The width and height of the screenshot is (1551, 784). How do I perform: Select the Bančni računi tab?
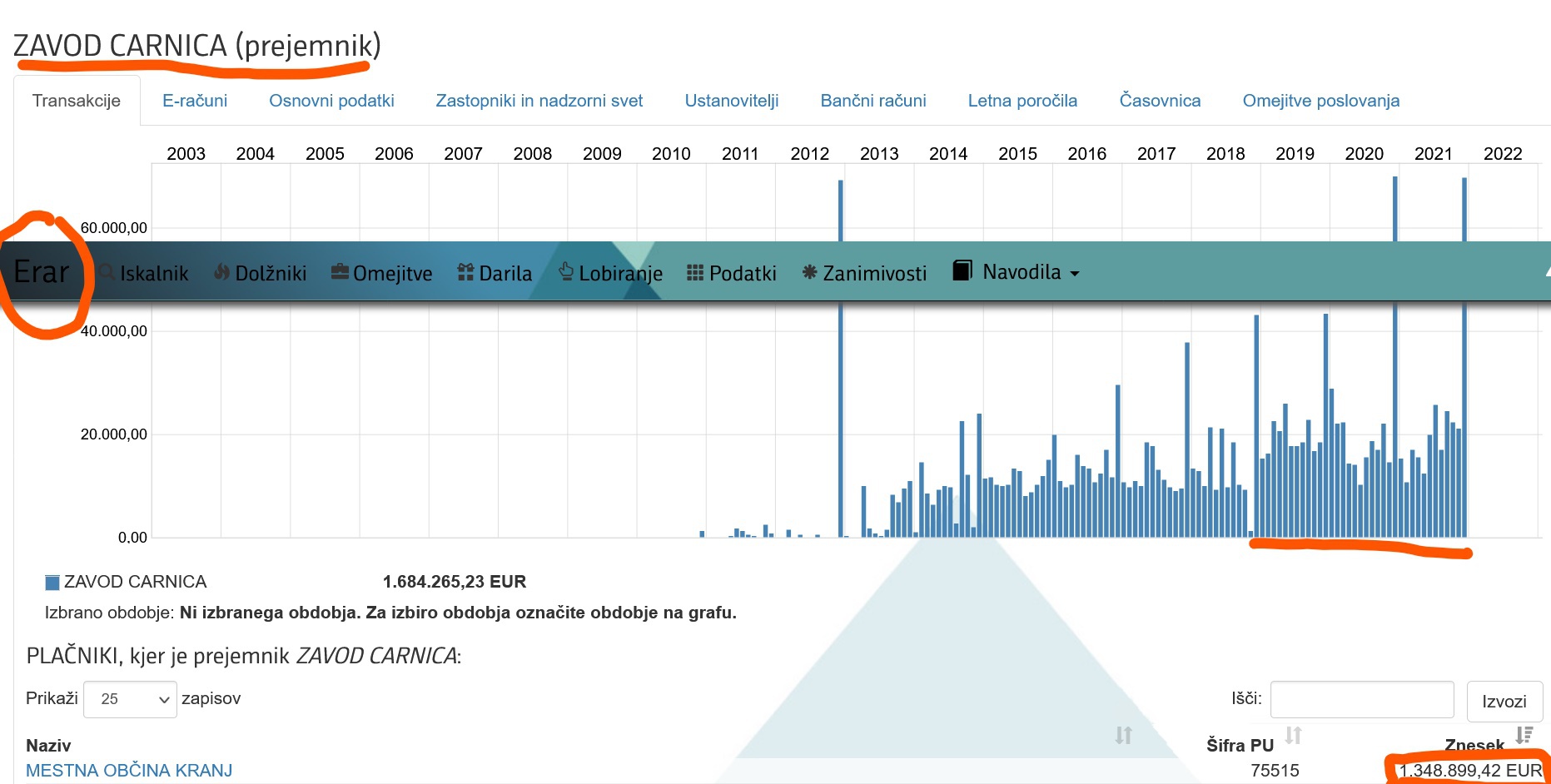tap(873, 101)
